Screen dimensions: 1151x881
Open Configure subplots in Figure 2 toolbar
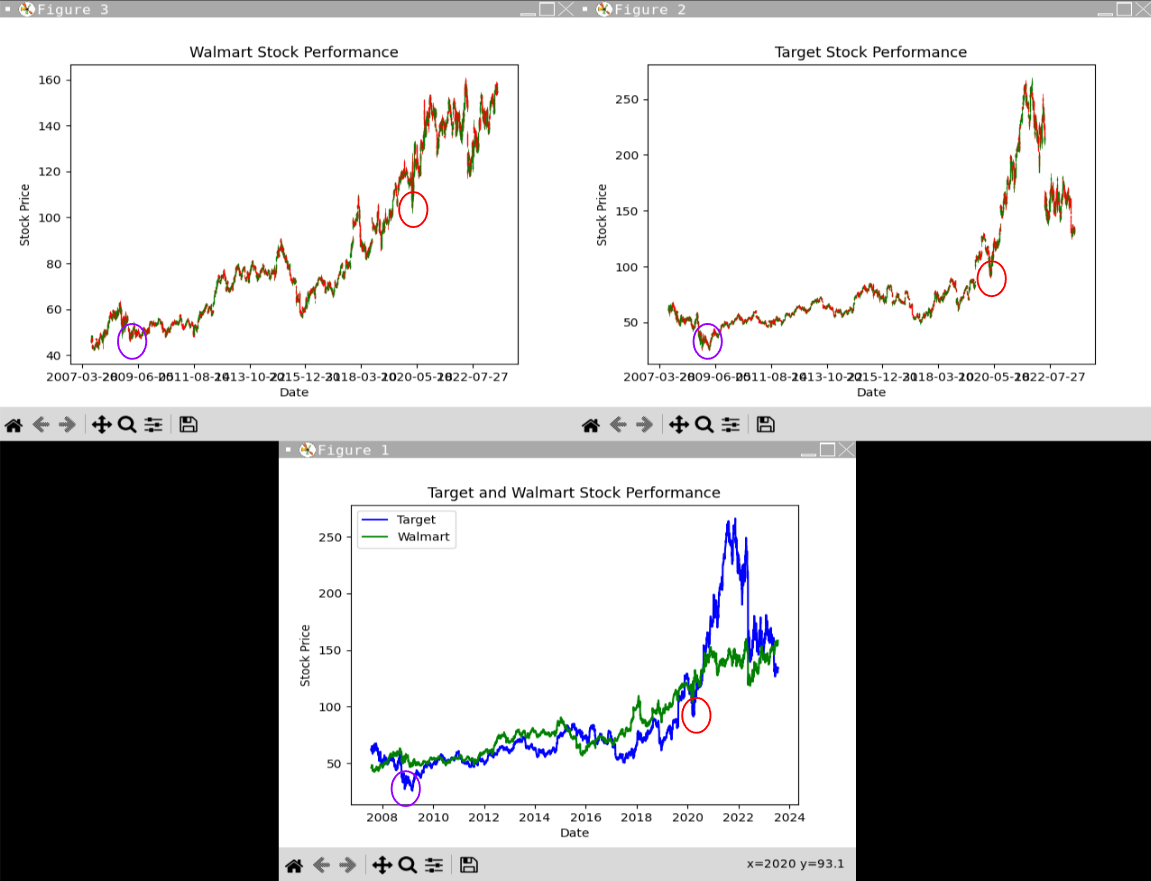(730, 424)
